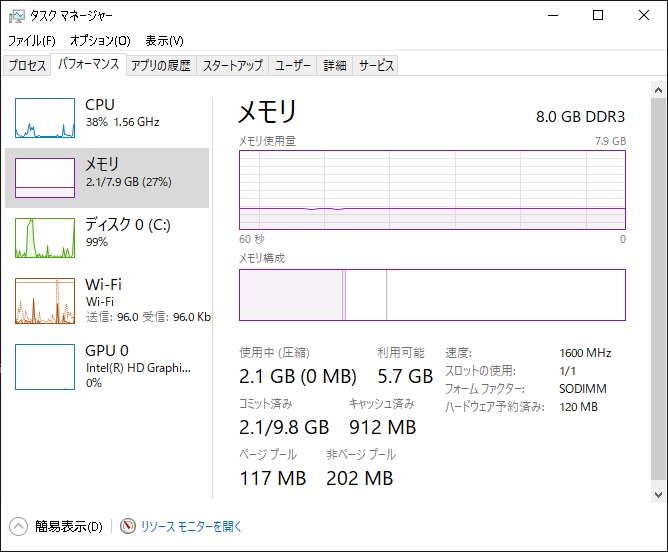This screenshot has height=552, width=668.
Task: Click the Resource Monitor icon
Action: click(127, 526)
